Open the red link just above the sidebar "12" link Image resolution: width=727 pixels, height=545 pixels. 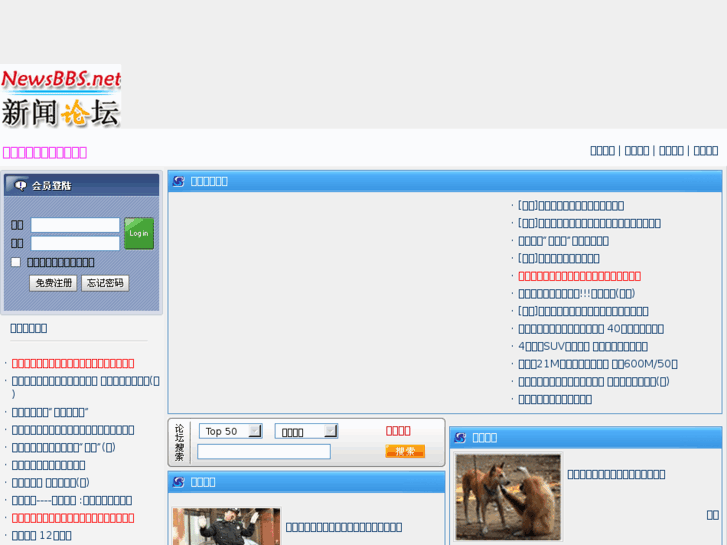tap(73, 518)
